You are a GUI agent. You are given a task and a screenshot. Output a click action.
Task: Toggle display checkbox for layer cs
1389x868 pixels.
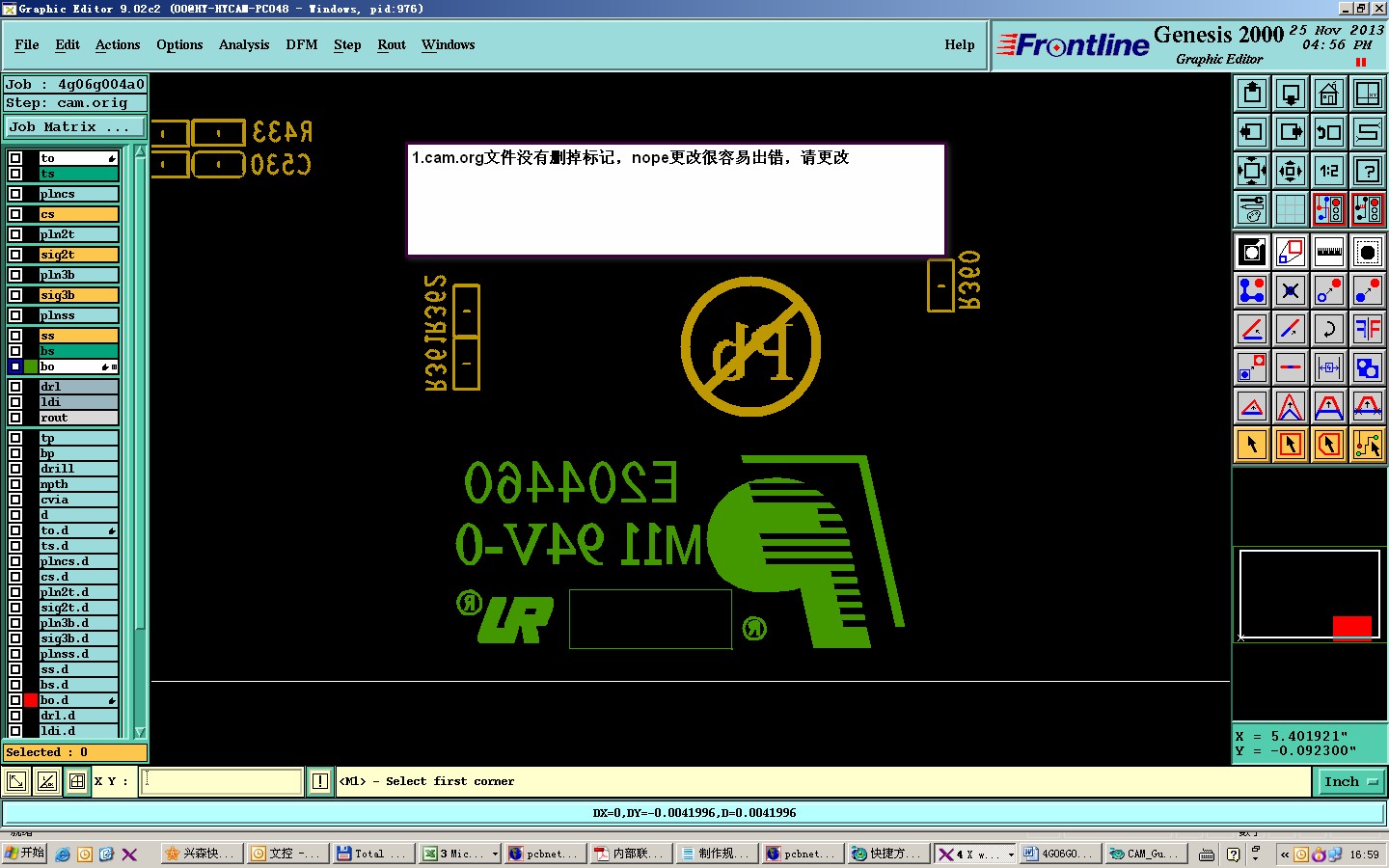[x=15, y=214]
